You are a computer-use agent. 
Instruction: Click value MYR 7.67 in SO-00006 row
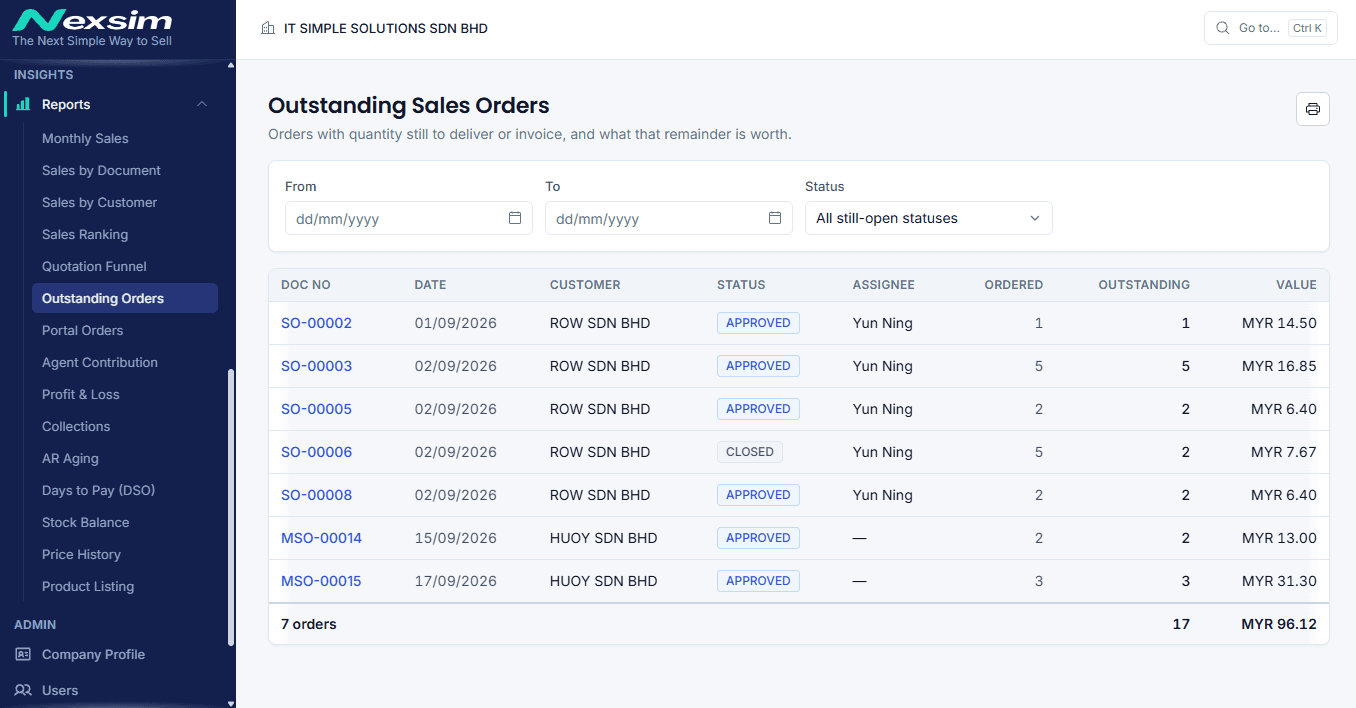[1284, 452]
